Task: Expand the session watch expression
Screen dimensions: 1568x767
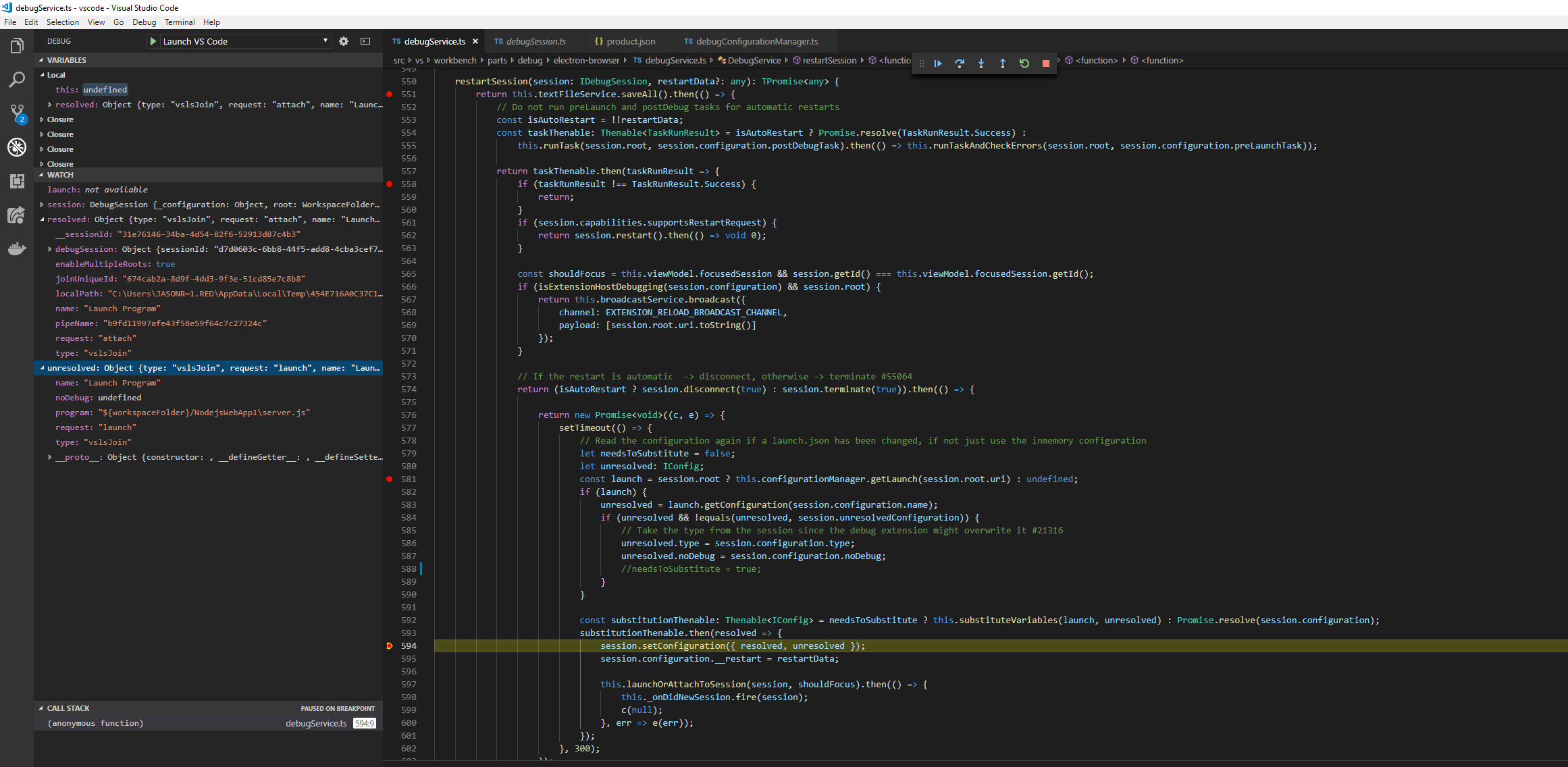Action: (42, 205)
